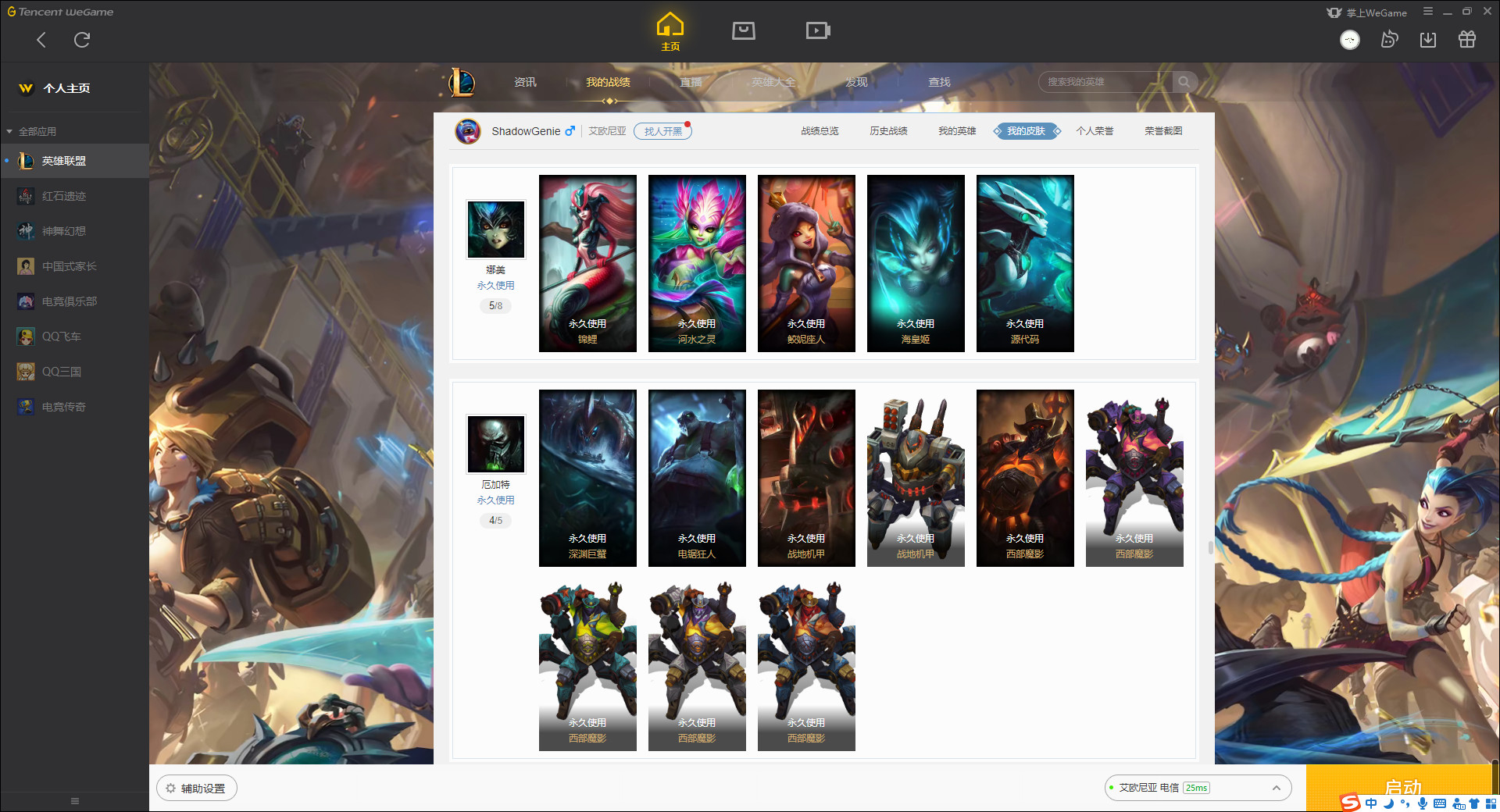Select 电竞传奇 in app list

click(x=74, y=407)
